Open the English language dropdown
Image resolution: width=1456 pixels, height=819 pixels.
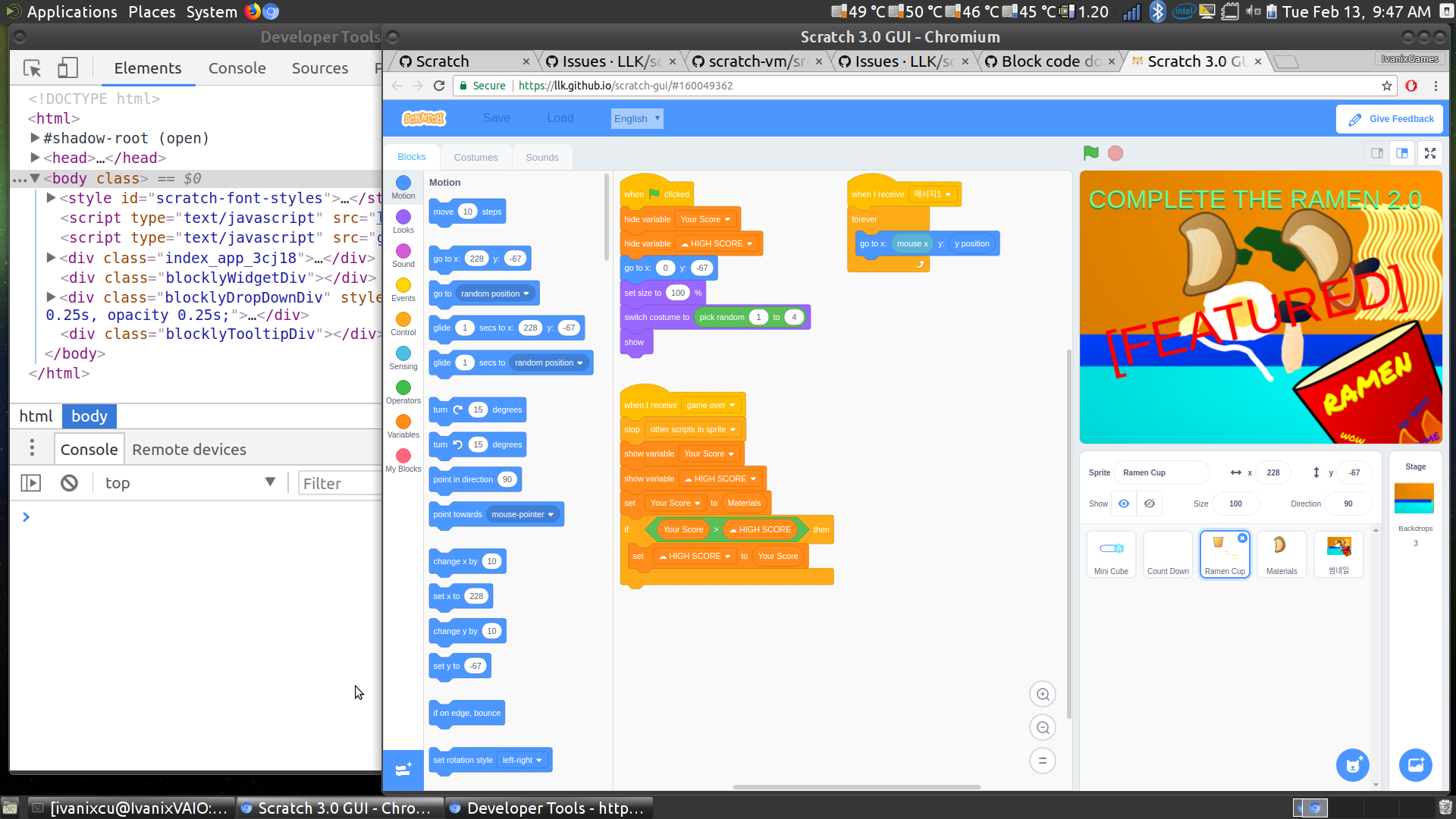636,118
